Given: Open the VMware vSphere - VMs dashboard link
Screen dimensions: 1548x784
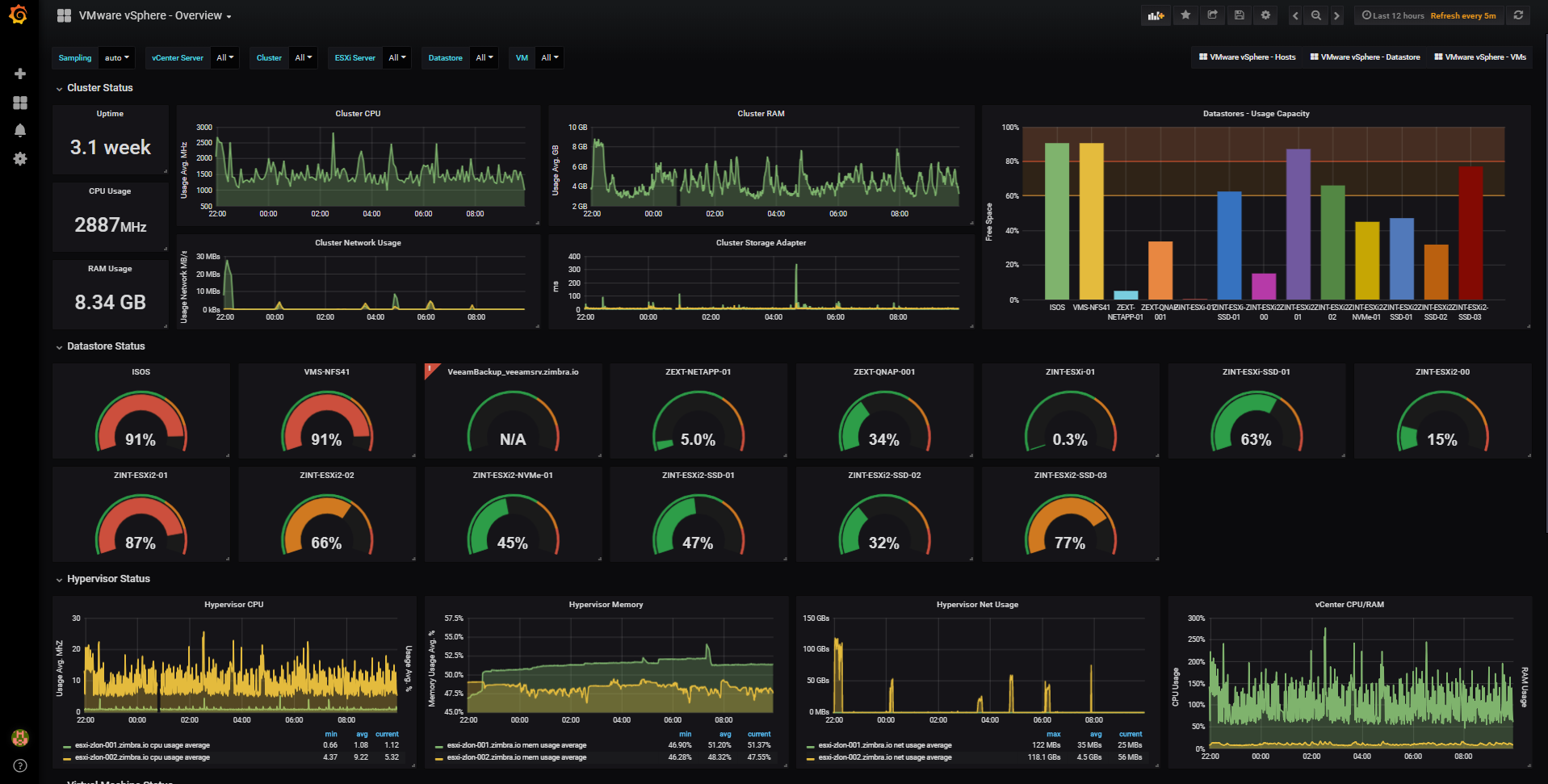Looking at the screenshot, I should tap(1479, 57).
